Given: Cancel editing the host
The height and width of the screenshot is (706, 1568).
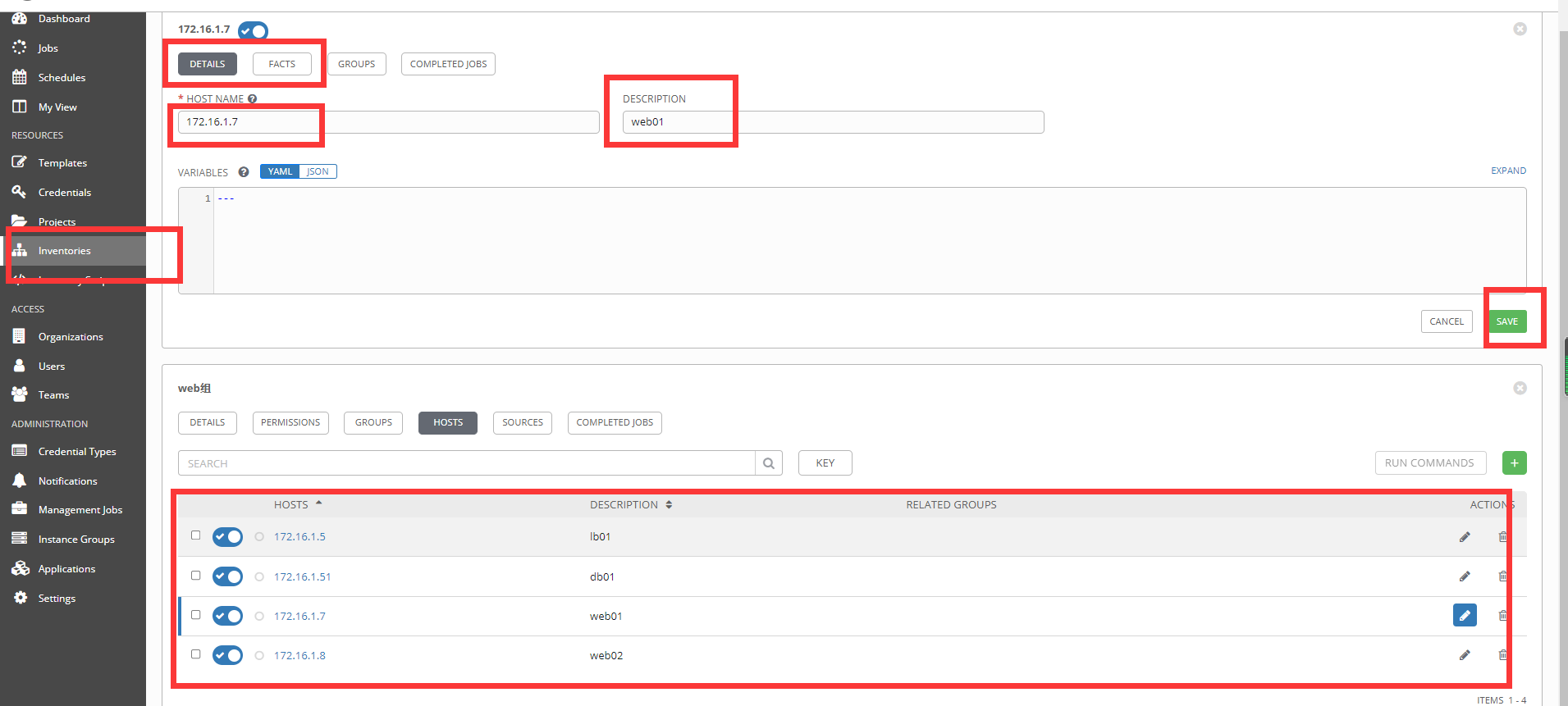Looking at the screenshot, I should coord(1447,321).
